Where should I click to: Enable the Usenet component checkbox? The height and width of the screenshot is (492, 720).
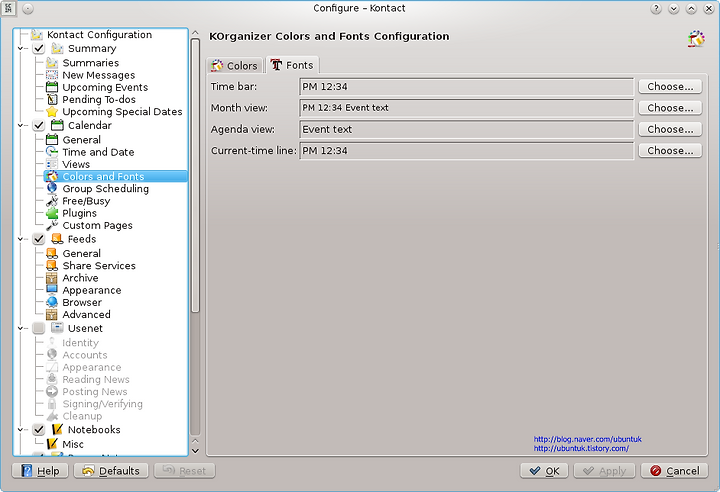pos(39,328)
